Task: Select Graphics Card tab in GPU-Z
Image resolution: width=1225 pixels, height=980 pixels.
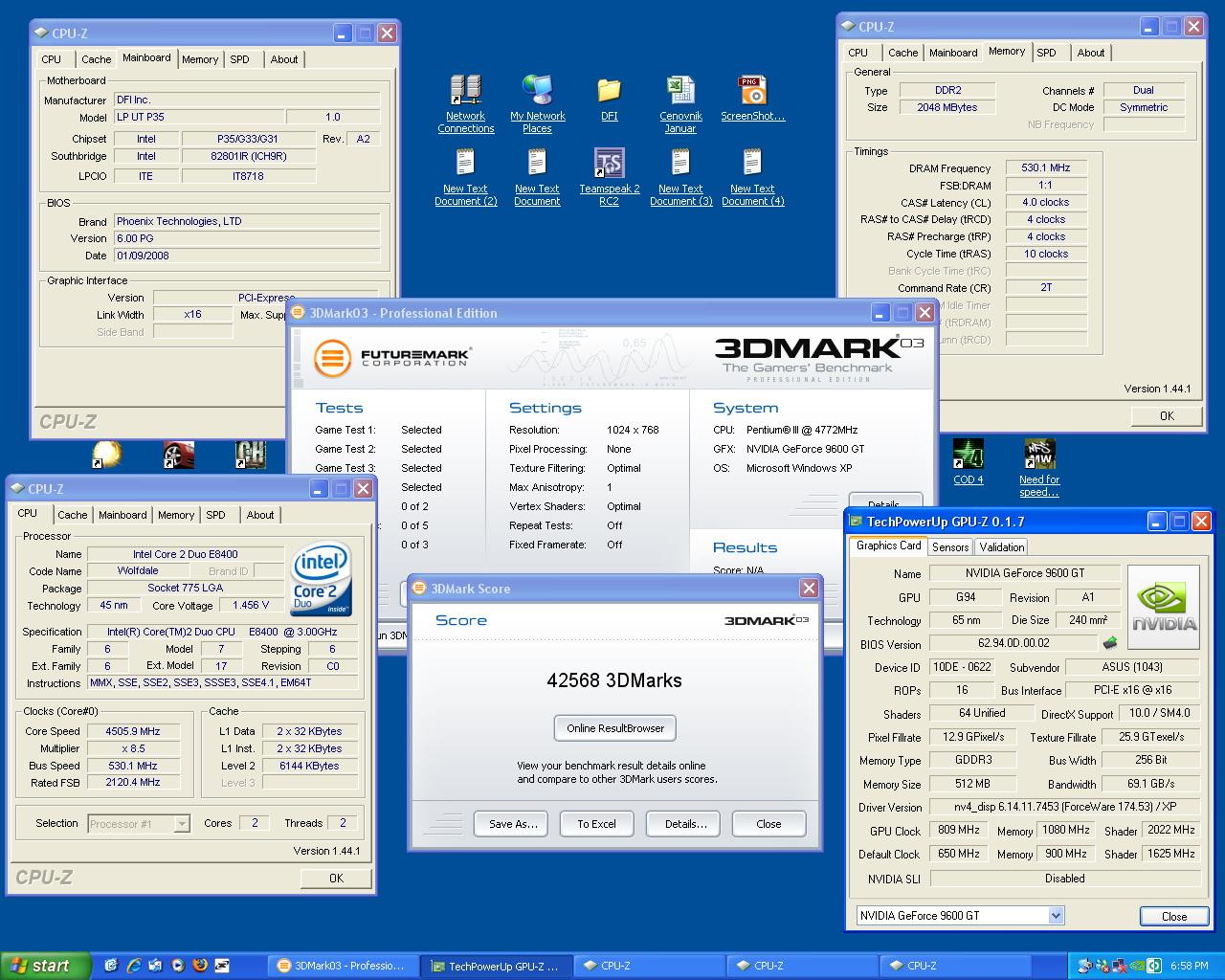Action: pyautogui.click(x=888, y=546)
